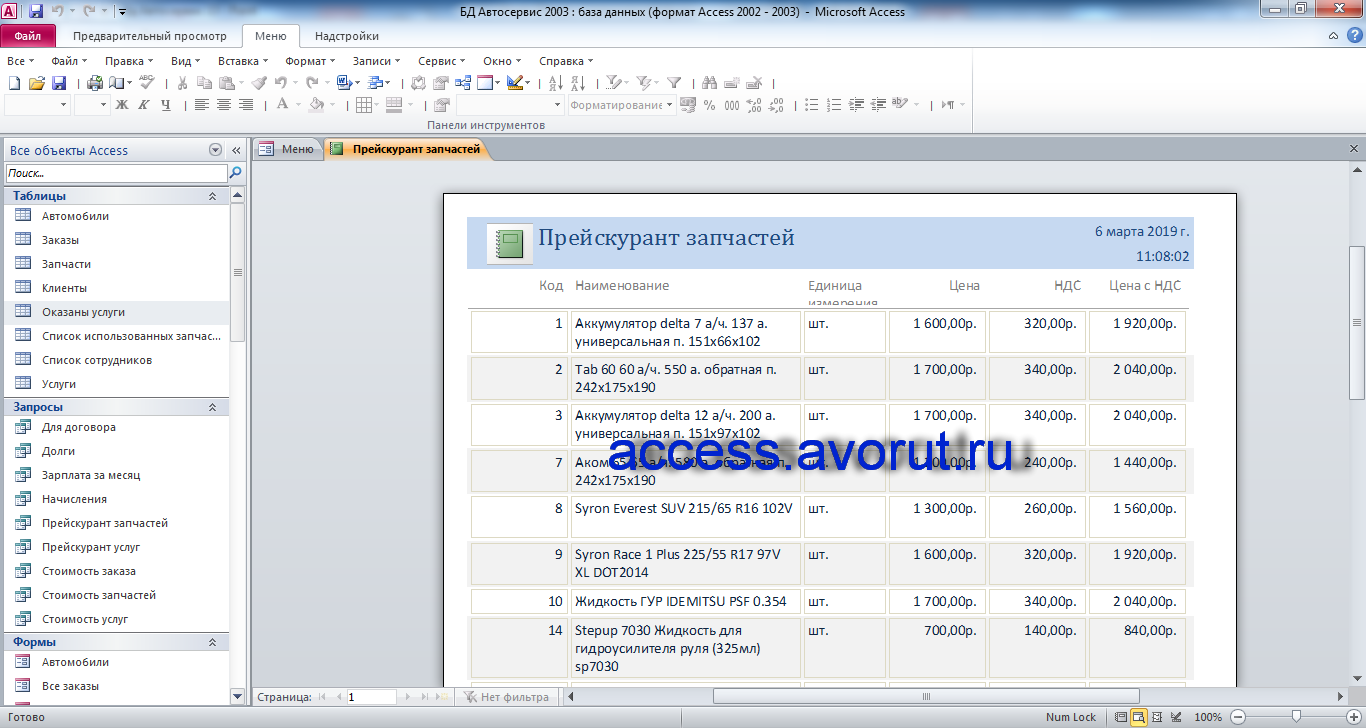Run the ABC spelling check icon
Screen dimensions: 1366x728
(146, 82)
